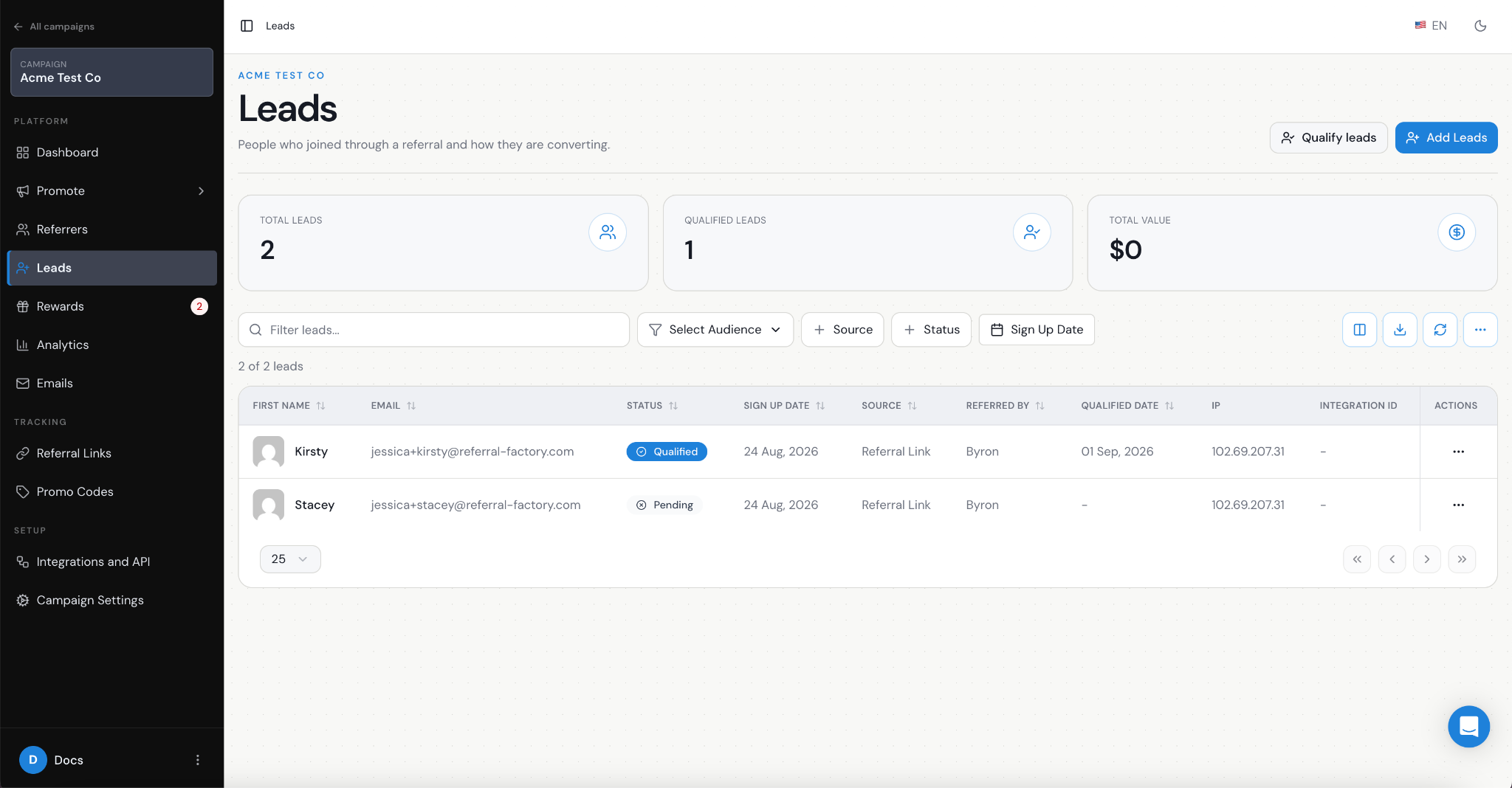Viewport: 1512px width, 788px height.
Task: Sort by Email column
Action: coord(394,406)
